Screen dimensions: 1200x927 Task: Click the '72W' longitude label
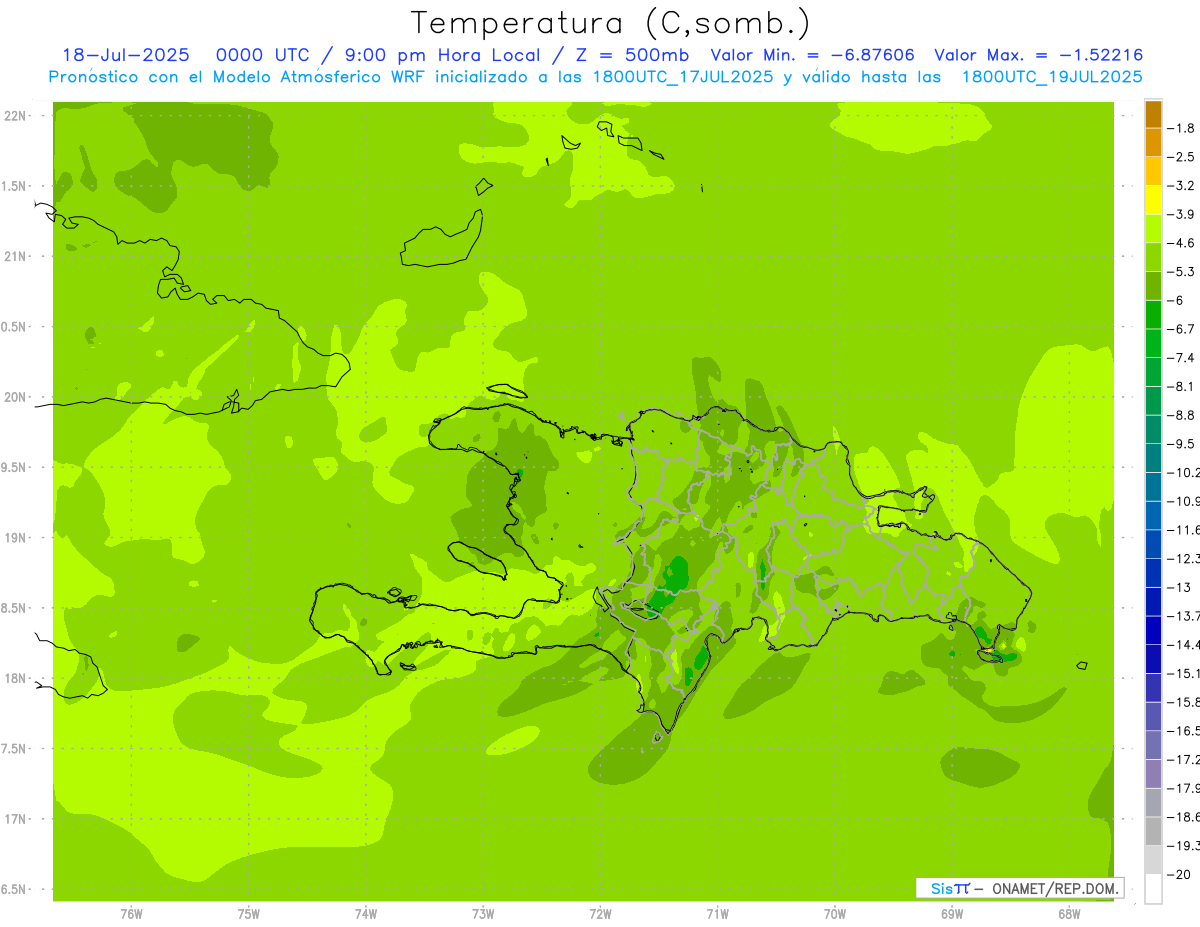(600, 914)
